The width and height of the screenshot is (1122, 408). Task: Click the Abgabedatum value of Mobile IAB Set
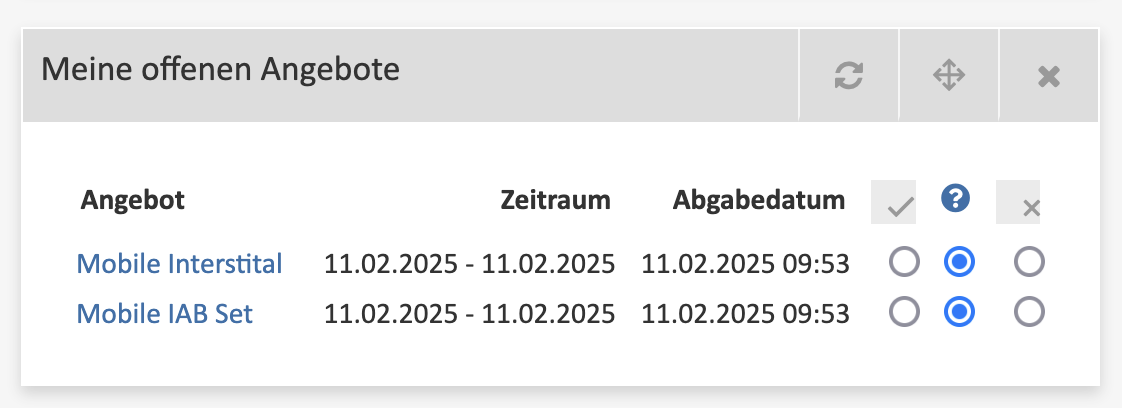point(745,314)
